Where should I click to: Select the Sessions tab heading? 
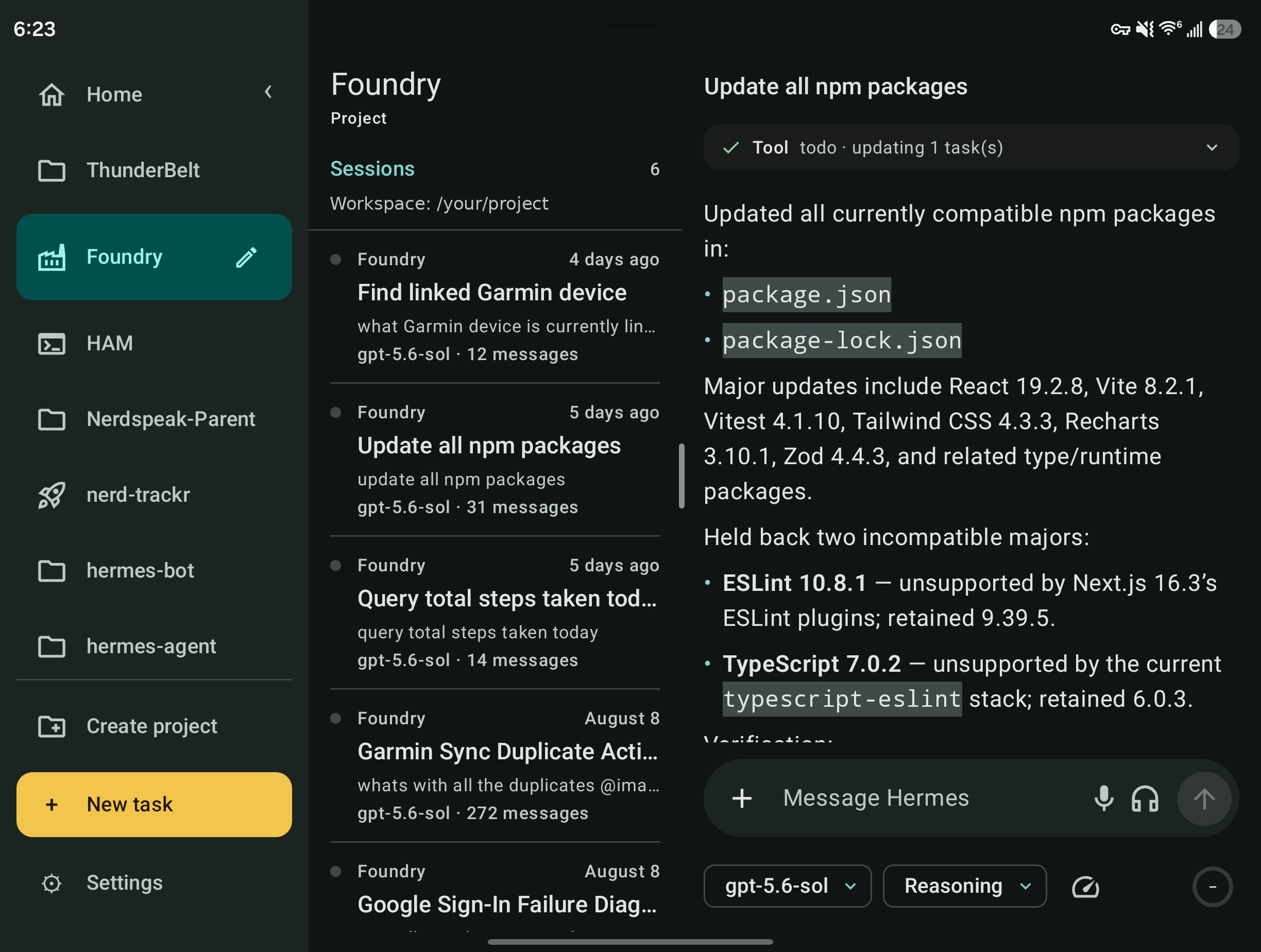click(372, 169)
